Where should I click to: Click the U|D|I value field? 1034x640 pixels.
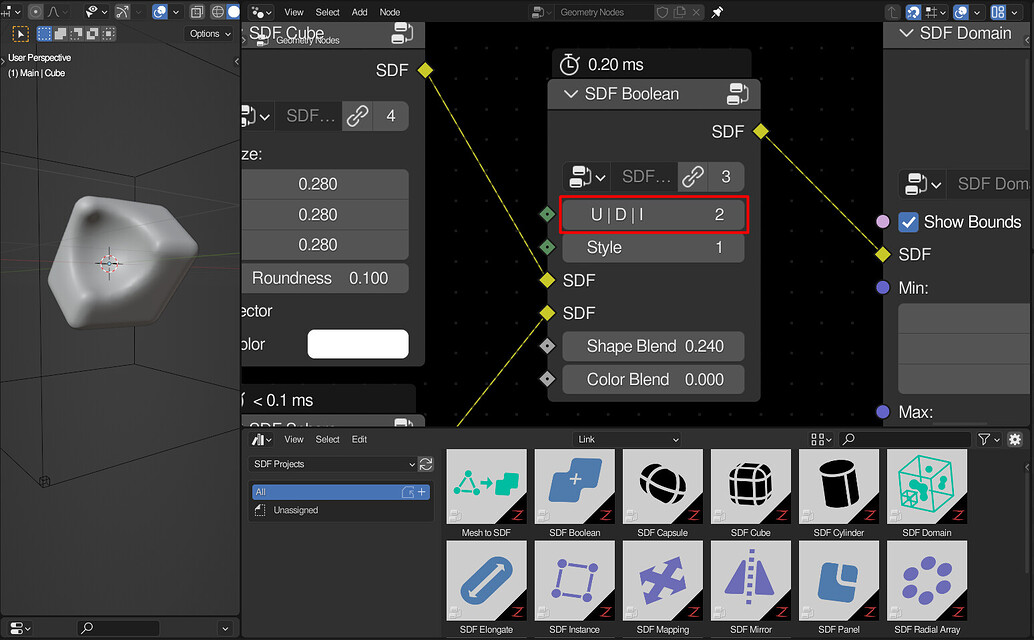[x=654, y=214]
